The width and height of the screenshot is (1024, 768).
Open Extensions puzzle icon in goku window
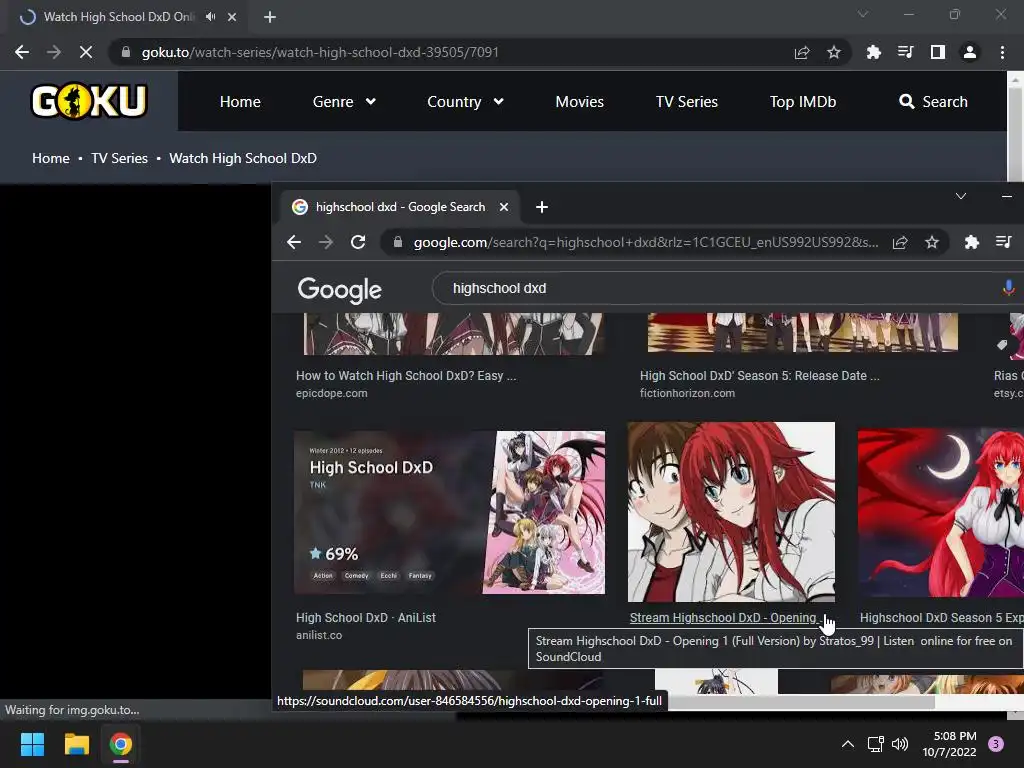pyautogui.click(x=873, y=52)
